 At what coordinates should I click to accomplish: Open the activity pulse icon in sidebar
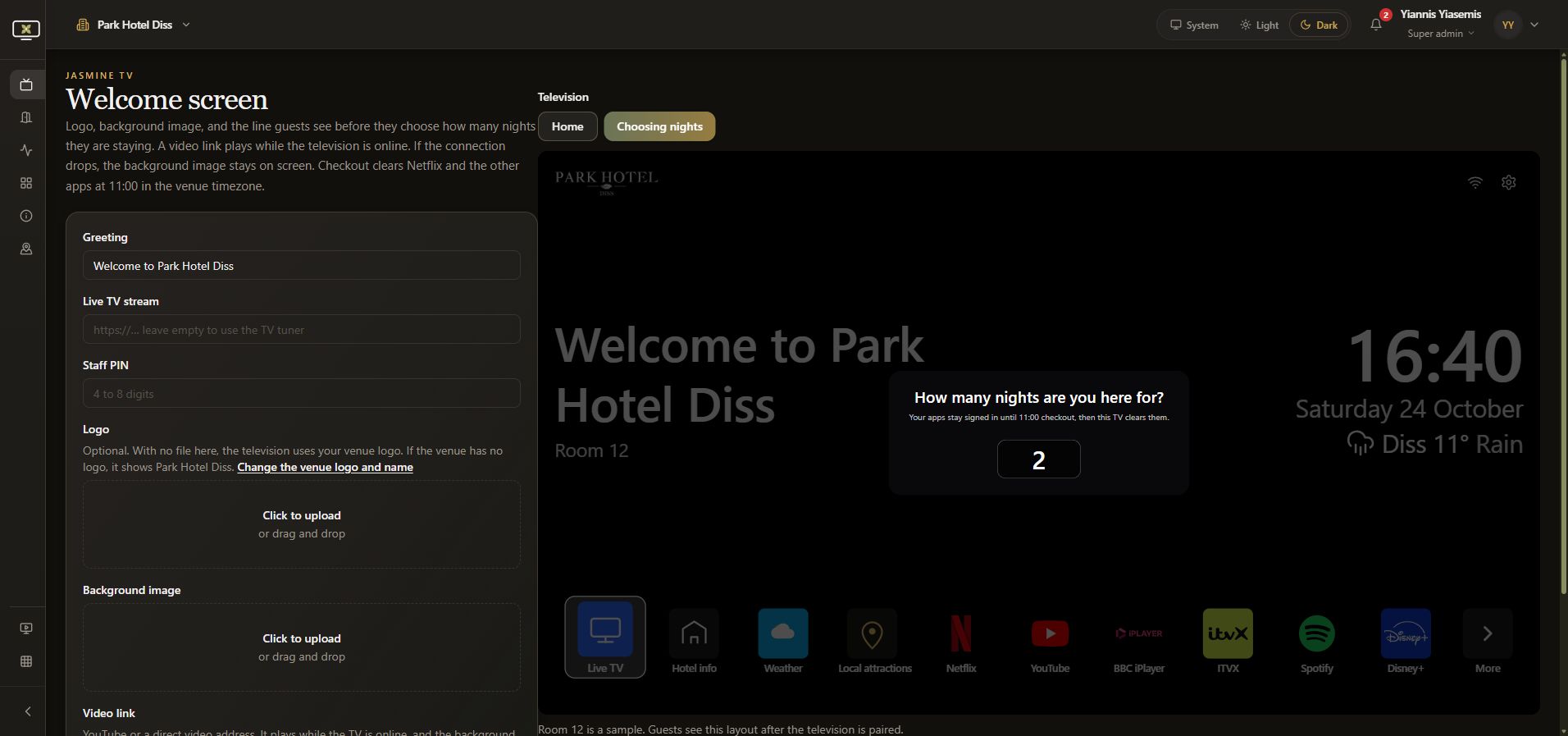point(26,150)
